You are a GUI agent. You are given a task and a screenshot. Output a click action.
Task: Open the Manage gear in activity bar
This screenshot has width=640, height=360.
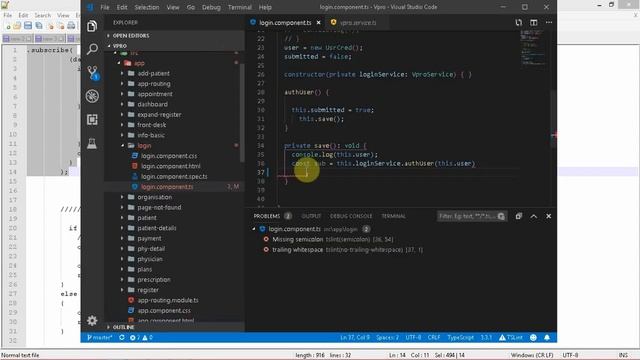[x=92, y=321]
